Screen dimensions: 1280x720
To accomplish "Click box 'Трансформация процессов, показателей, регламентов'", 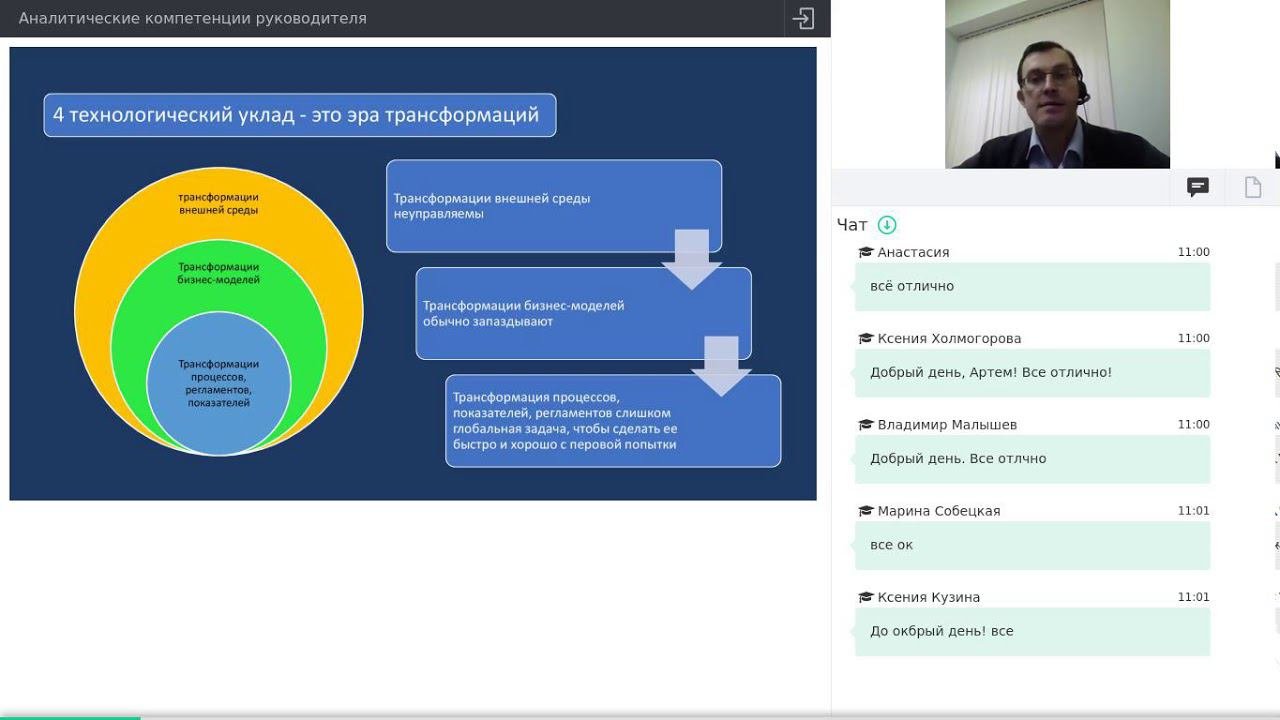I will (x=613, y=420).
